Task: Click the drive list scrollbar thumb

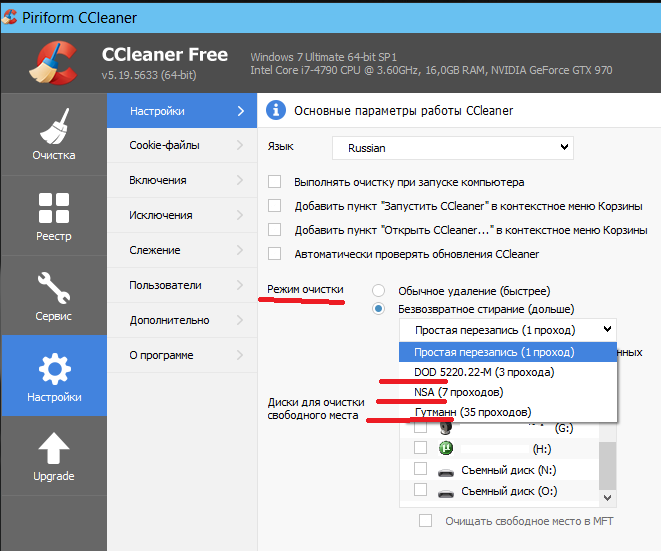Action: [x=607, y=465]
